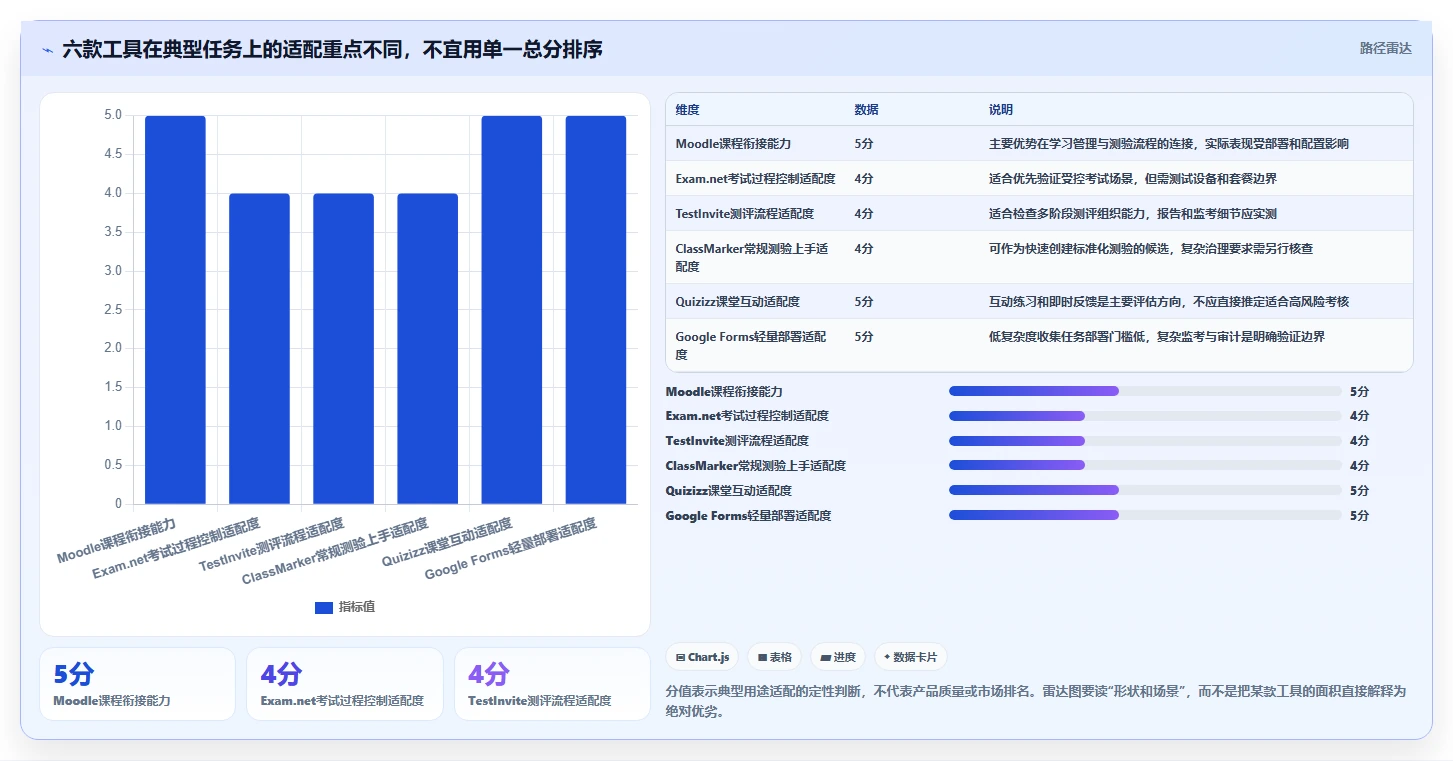Image resolution: width=1453 pixels, height=761 pixels.
Task: Click the 2.5 y-axis tick label
Action: (x=113, y=310)
